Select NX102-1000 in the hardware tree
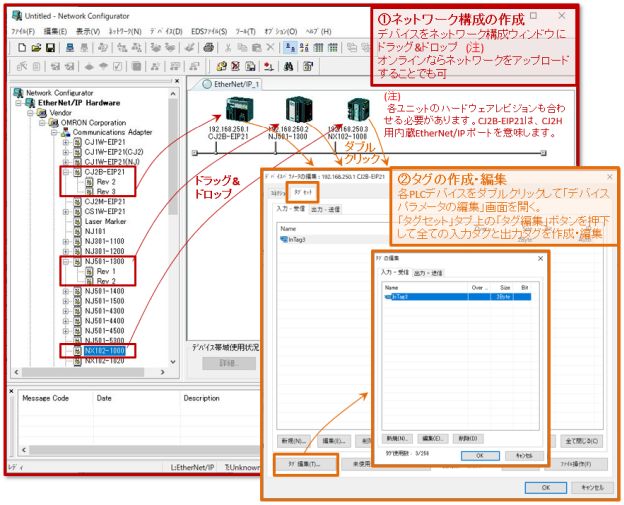 (104, 351)
